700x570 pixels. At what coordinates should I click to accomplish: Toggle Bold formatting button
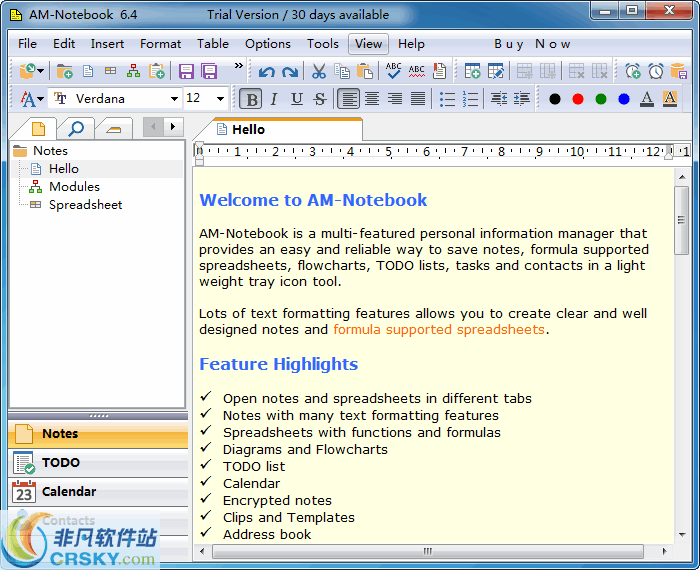pos(251,99)
